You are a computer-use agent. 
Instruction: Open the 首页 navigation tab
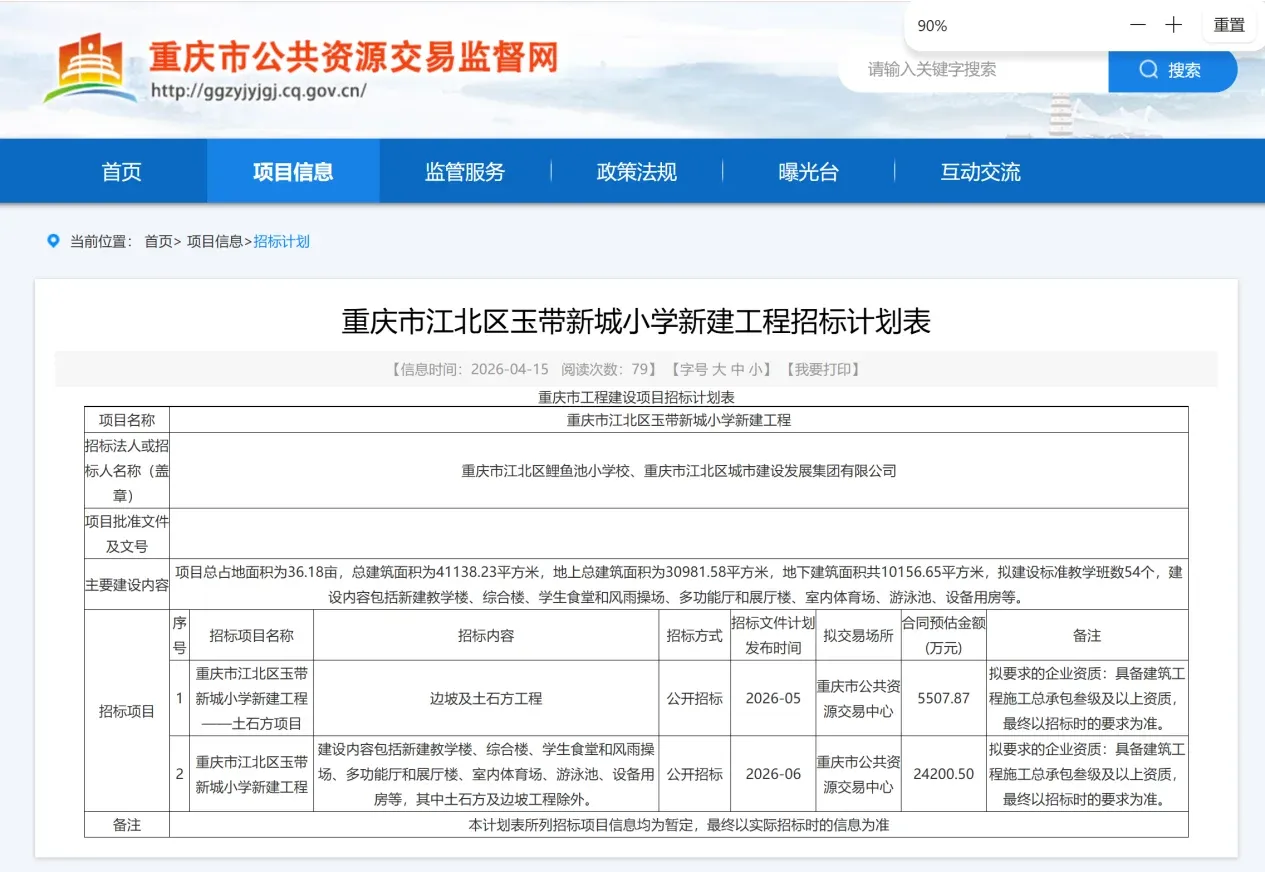[x=121, y=172]
